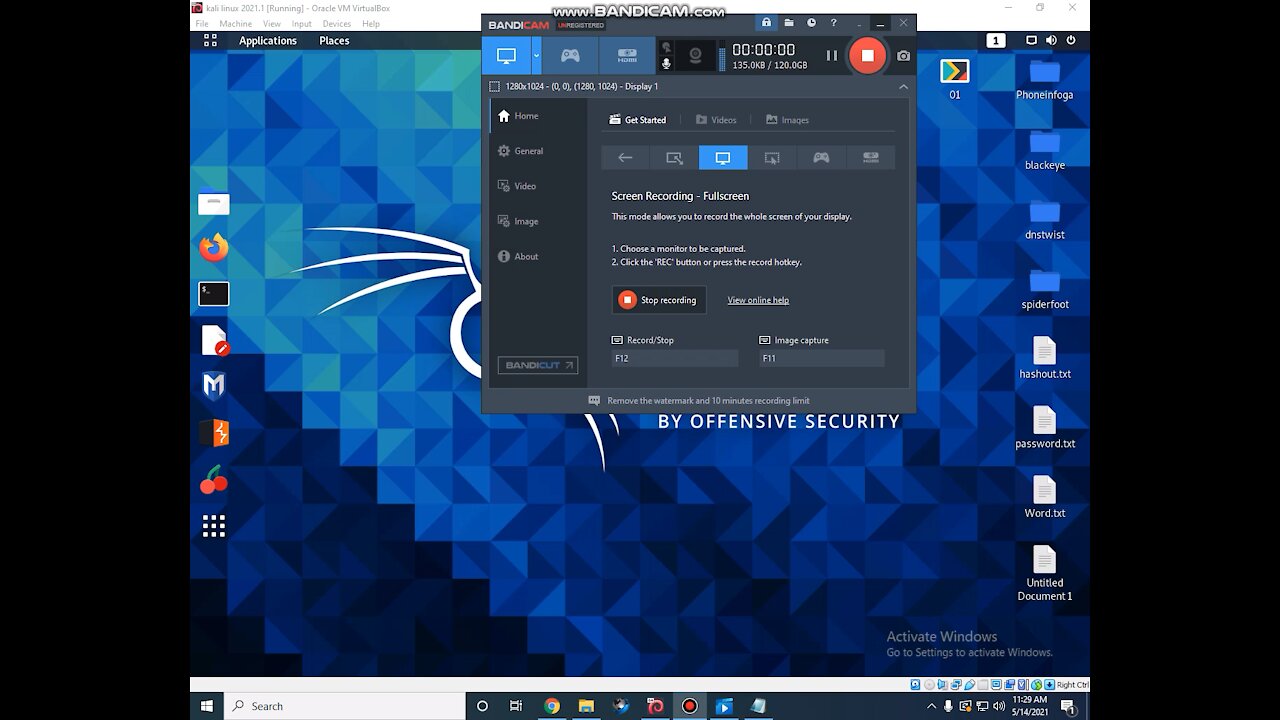1280x720 pixels.
Task: Switch to Game Recording mode in top bar
Action: tap(570, 56)
